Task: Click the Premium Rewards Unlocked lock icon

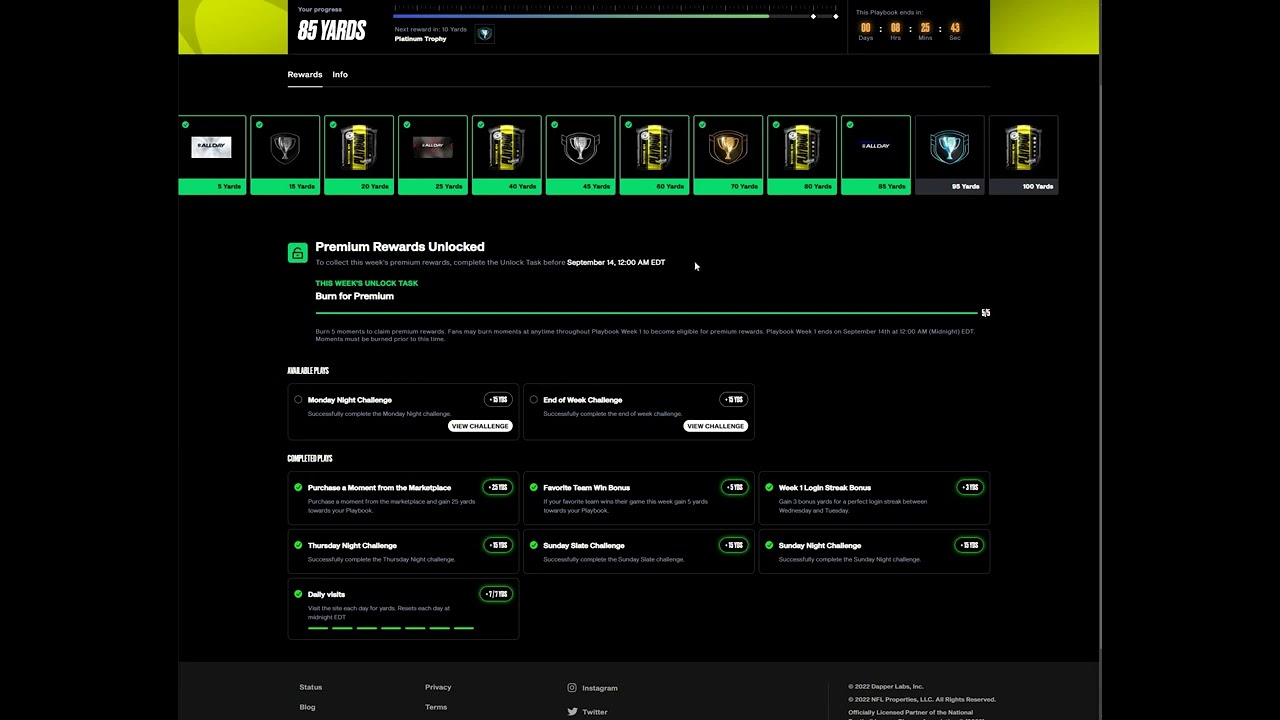Action: tap(297, 253)
